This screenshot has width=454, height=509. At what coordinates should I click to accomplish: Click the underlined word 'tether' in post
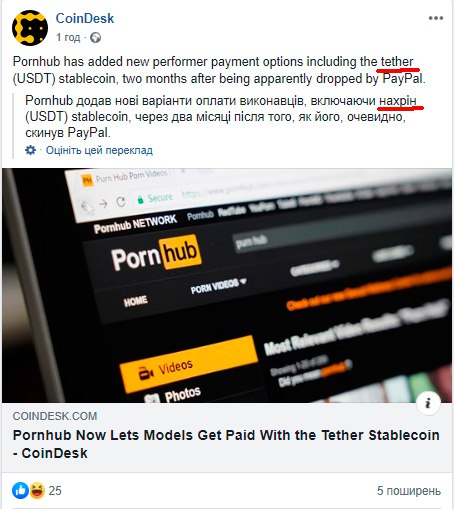397,62
